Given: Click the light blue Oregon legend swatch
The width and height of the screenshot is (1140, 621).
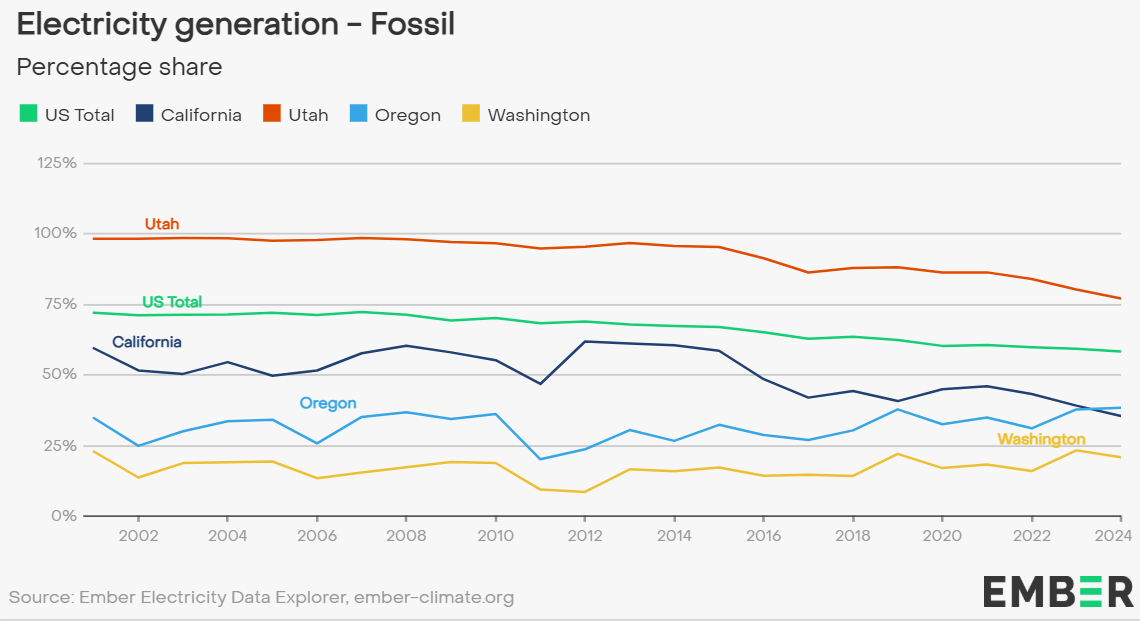Looking at the screenshot, I should click(358, 114).
